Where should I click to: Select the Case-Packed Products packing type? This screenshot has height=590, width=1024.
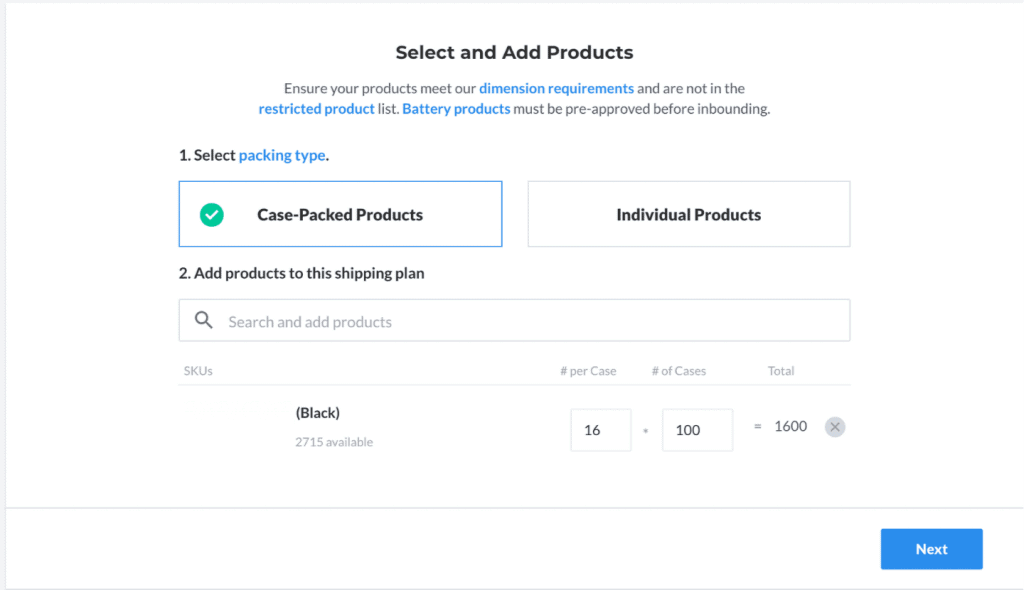coord(340,213)
